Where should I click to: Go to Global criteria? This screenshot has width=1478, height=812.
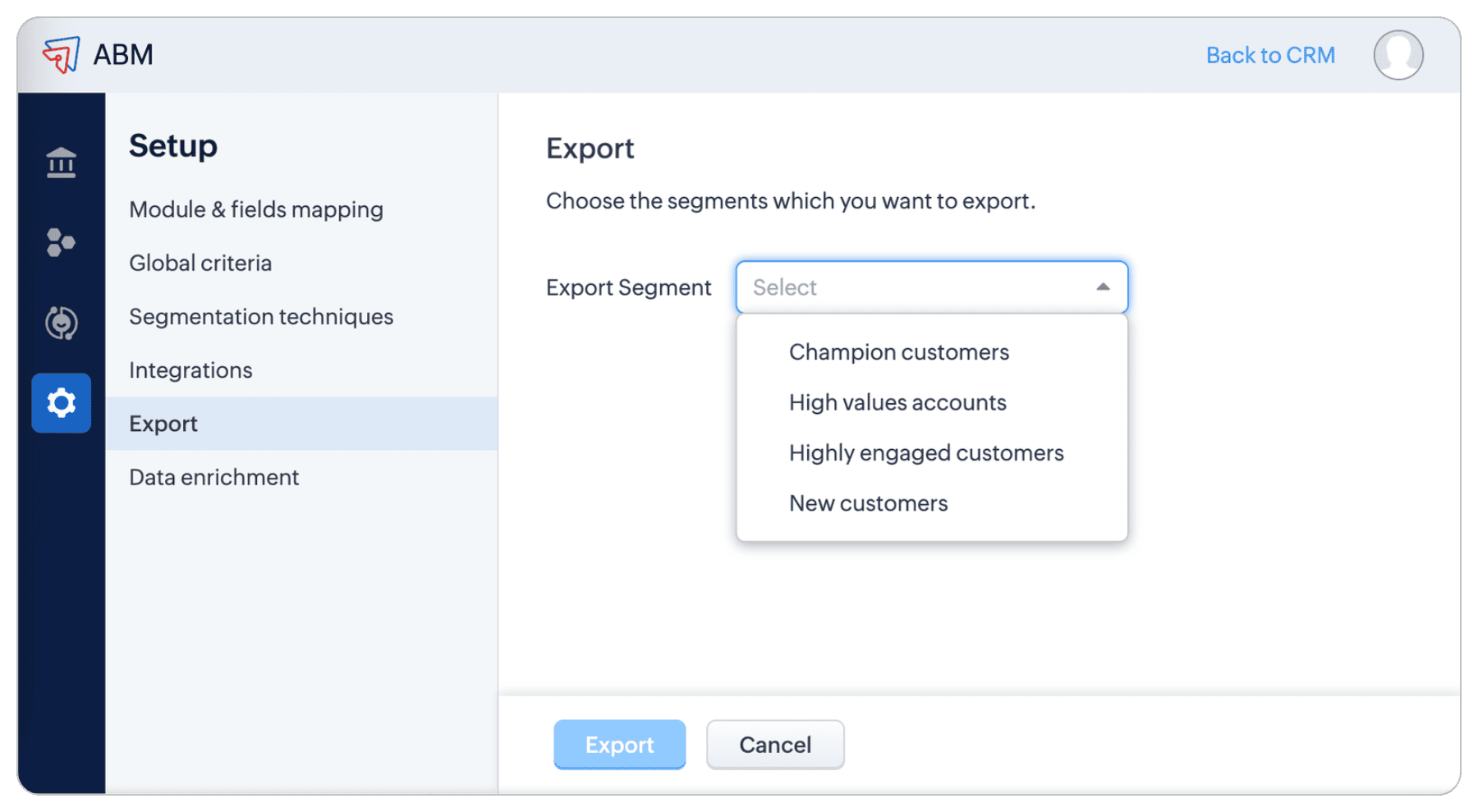click(200, 263)
